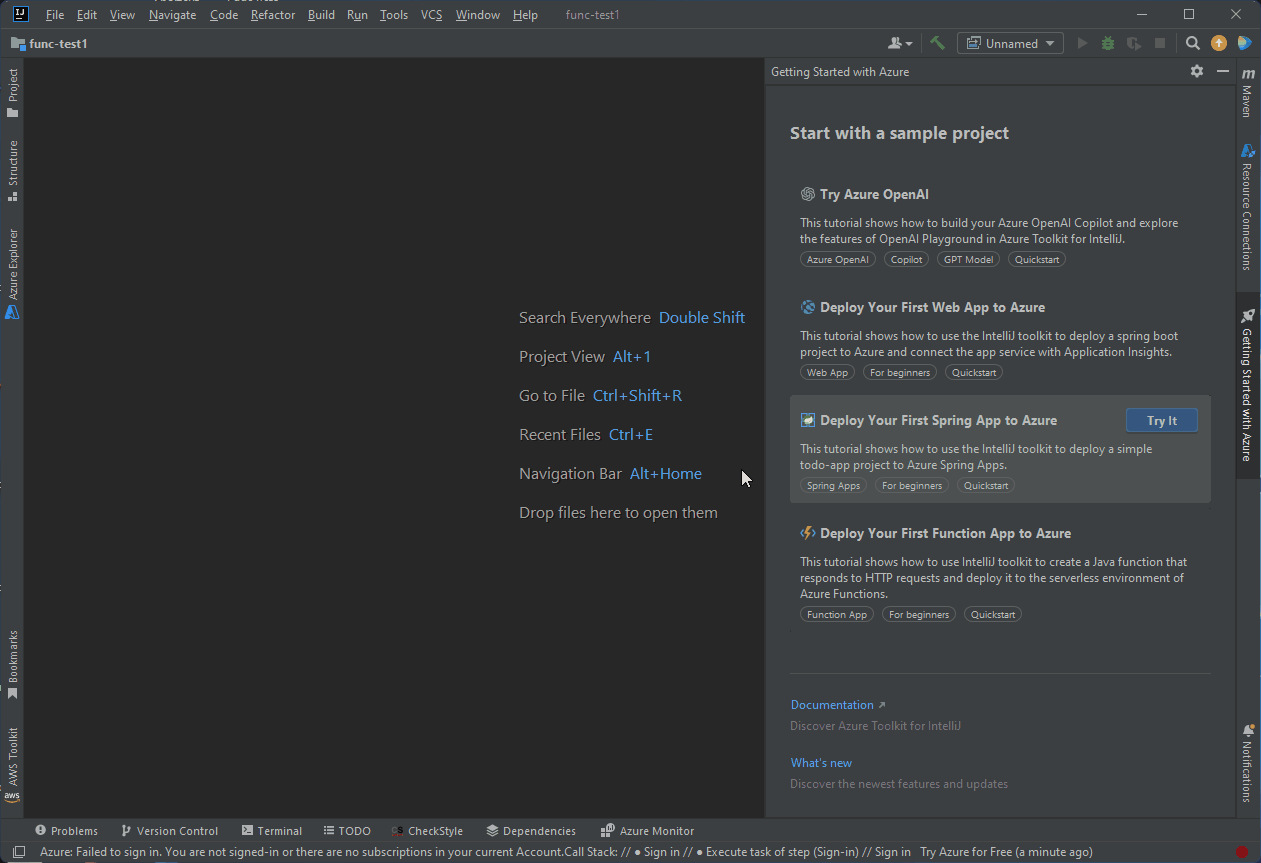Open the Project tool window

pyautogui.click(x=13, y=93)
